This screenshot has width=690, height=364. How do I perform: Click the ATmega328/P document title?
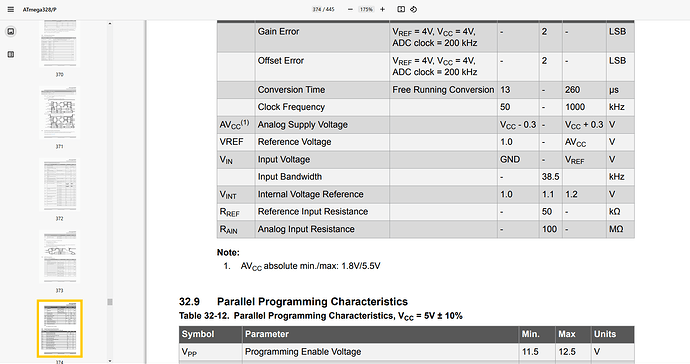pos(40,9)
